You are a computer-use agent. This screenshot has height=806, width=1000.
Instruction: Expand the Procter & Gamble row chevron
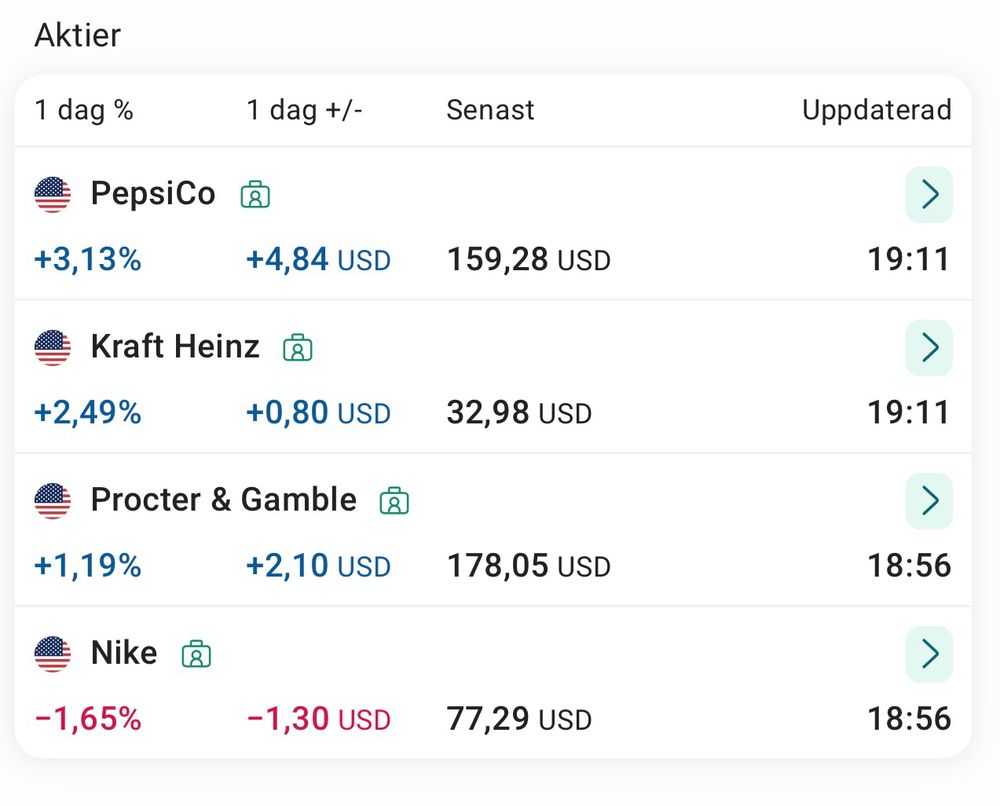929,501
